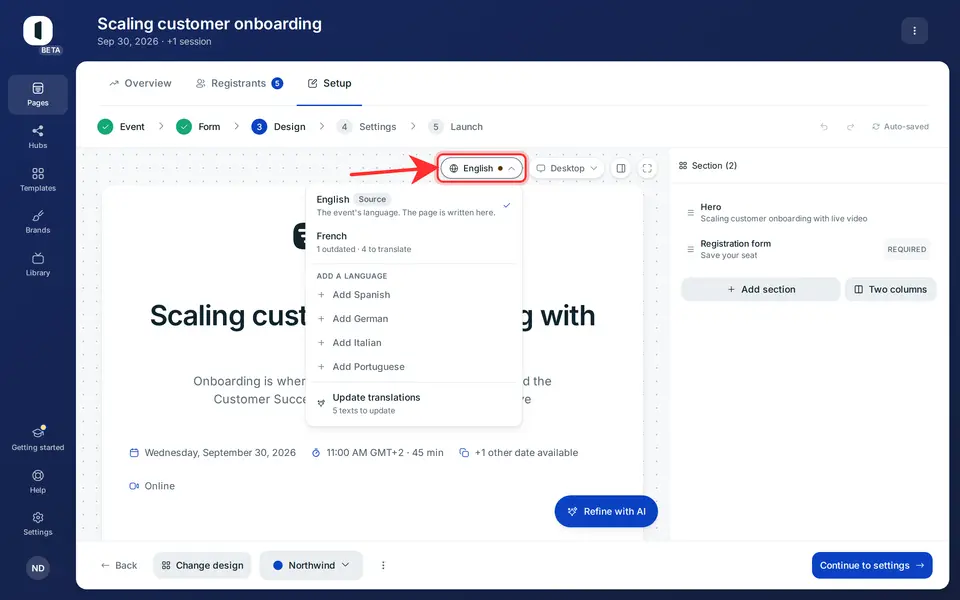This screenshot has width=960, height=600.
Task: Open the three-dot menu beside Northwind
Action: pyautogui.click(x=383, y=565)
